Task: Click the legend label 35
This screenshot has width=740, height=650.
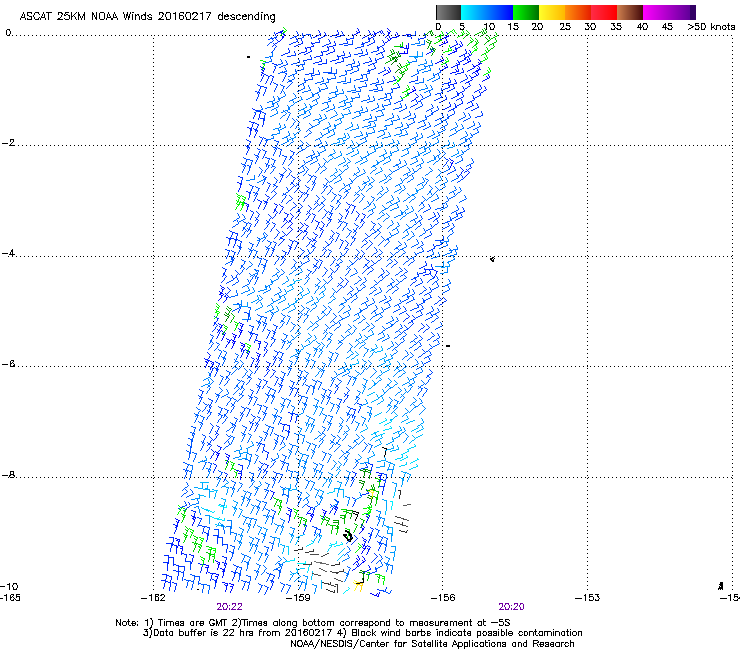Action: 616,27
